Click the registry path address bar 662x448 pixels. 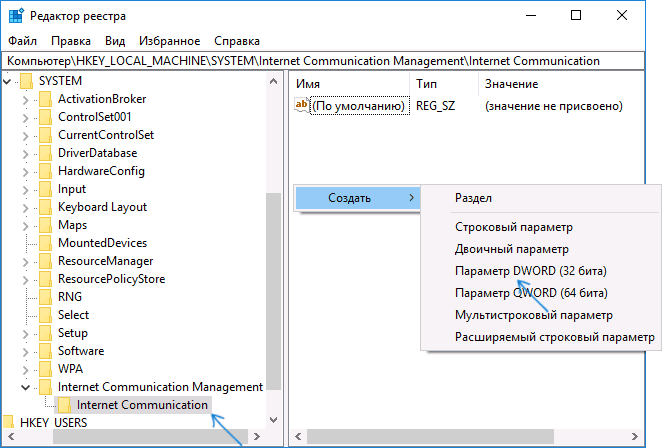[330, 61]
